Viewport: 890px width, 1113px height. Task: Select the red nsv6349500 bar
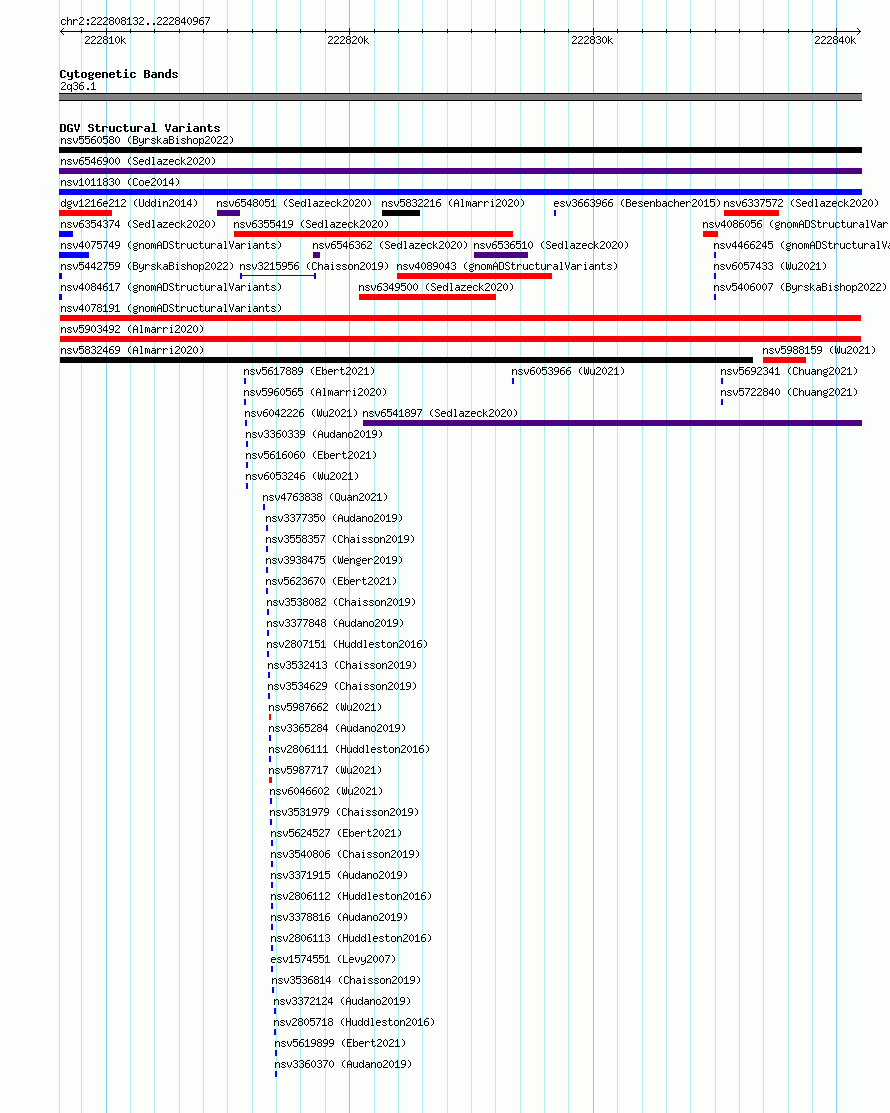coord(427,297)
